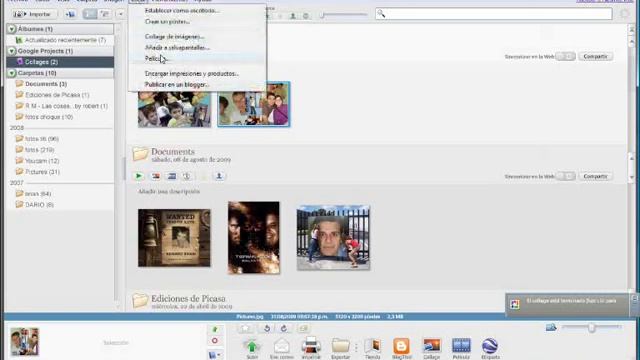Hold selected items with green pin

point(215,329)
